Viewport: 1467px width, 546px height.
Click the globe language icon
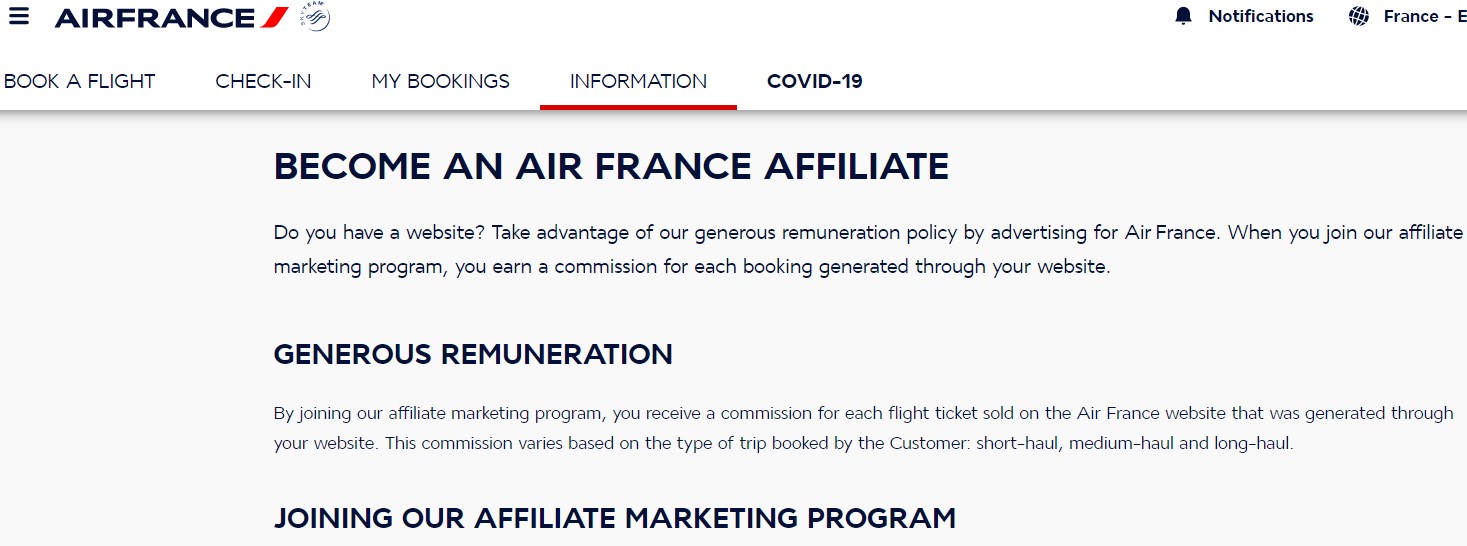[x=1358, y=16]
